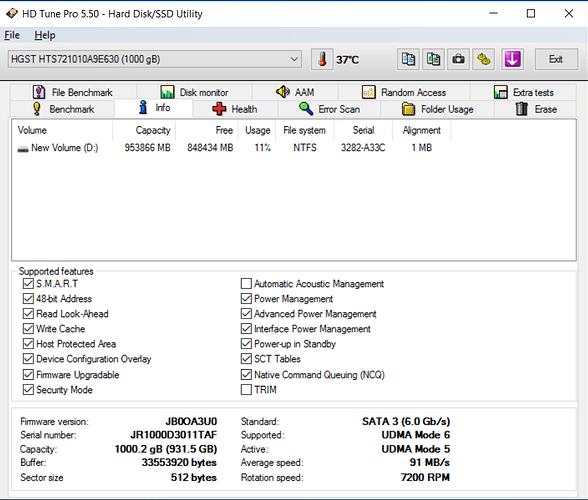This screenshot has width=588, height=500.
Task: Click the New Volume (D:) drive icon
Action: 23,149
